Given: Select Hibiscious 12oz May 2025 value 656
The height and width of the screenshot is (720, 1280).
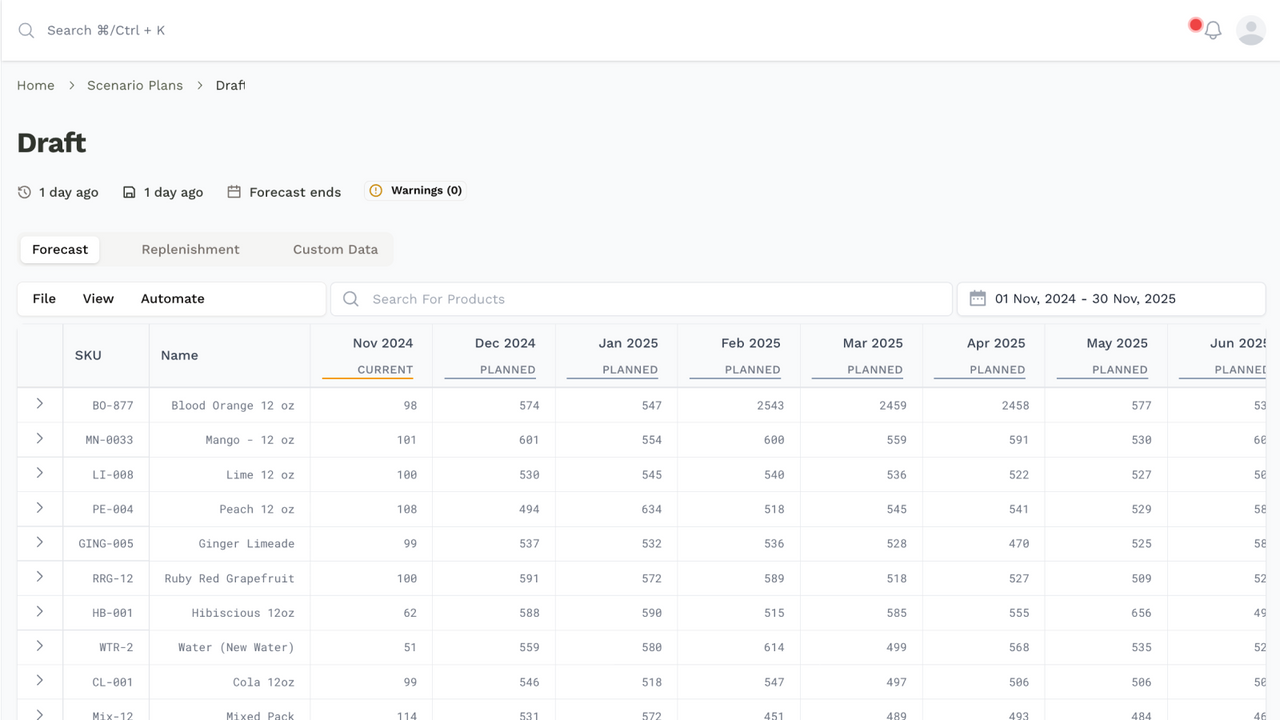Looking at the screenshot, I should pyautogui.click(x=1106, y=613).
